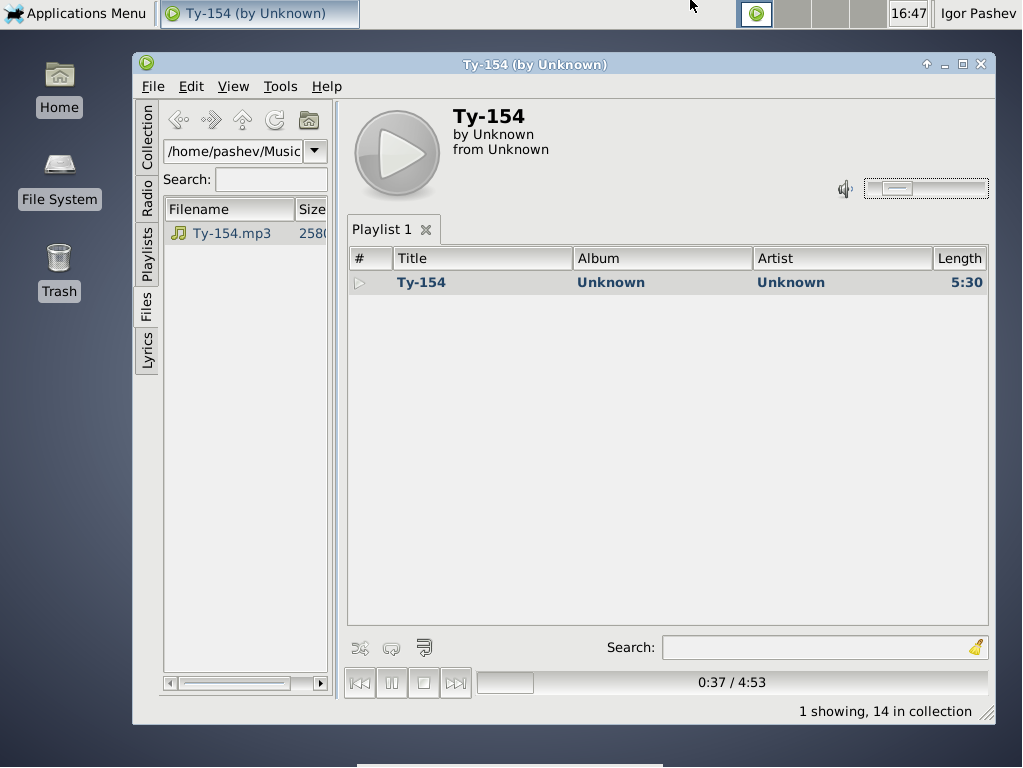The width and height of the screenshot is (1023, 768).
Task: Select Ty-154.mp3 in the file list
Action: point(245,234)
